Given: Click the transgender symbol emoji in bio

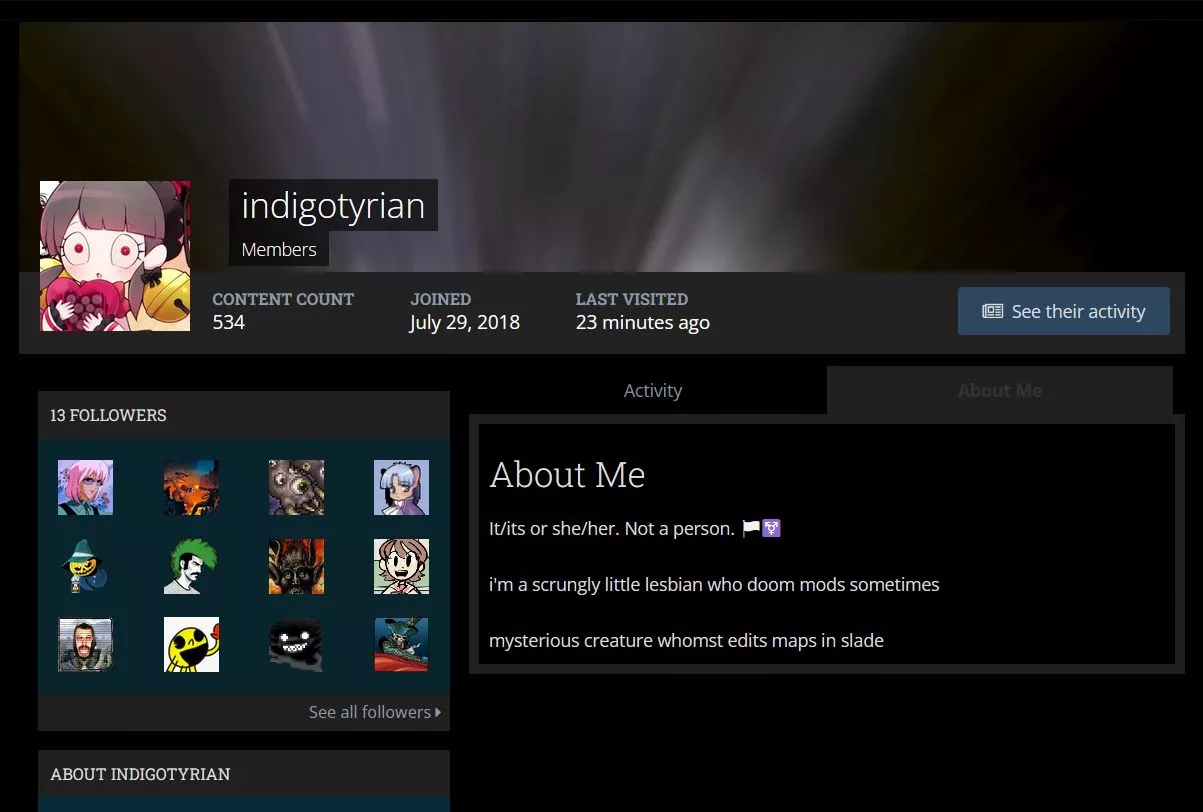Looking at the screenshot, I should click(x=771, y=527).
